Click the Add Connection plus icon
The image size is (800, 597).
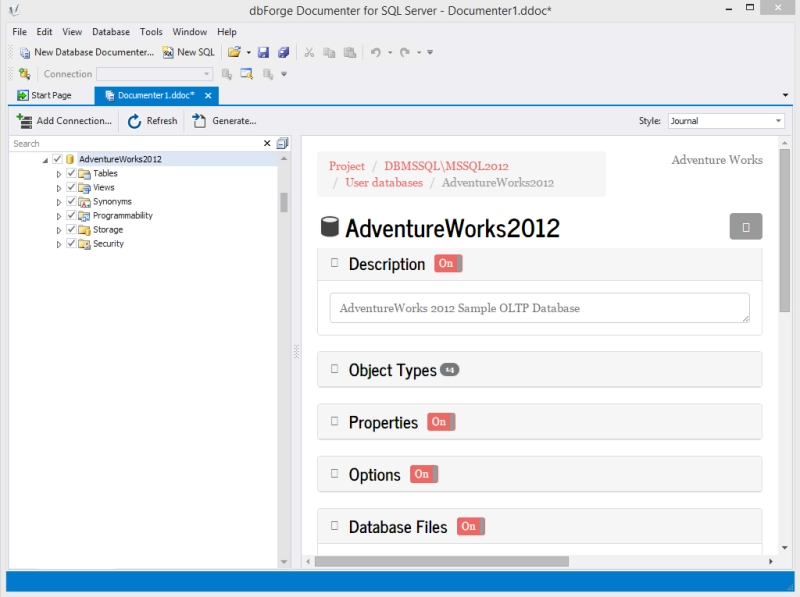(24, 121)
